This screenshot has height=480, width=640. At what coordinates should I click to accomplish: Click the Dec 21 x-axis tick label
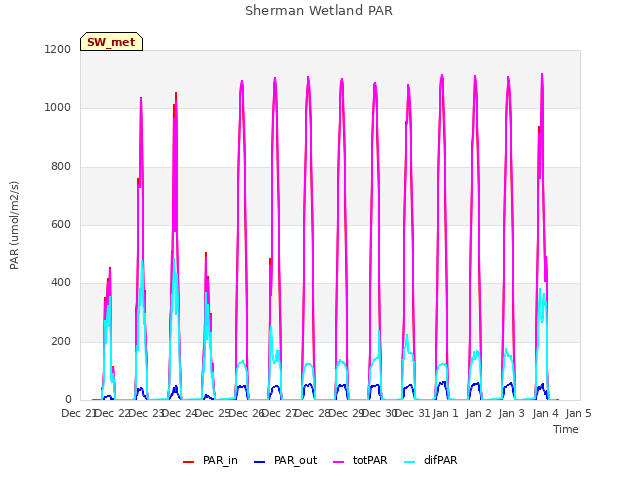coord(78,413)
